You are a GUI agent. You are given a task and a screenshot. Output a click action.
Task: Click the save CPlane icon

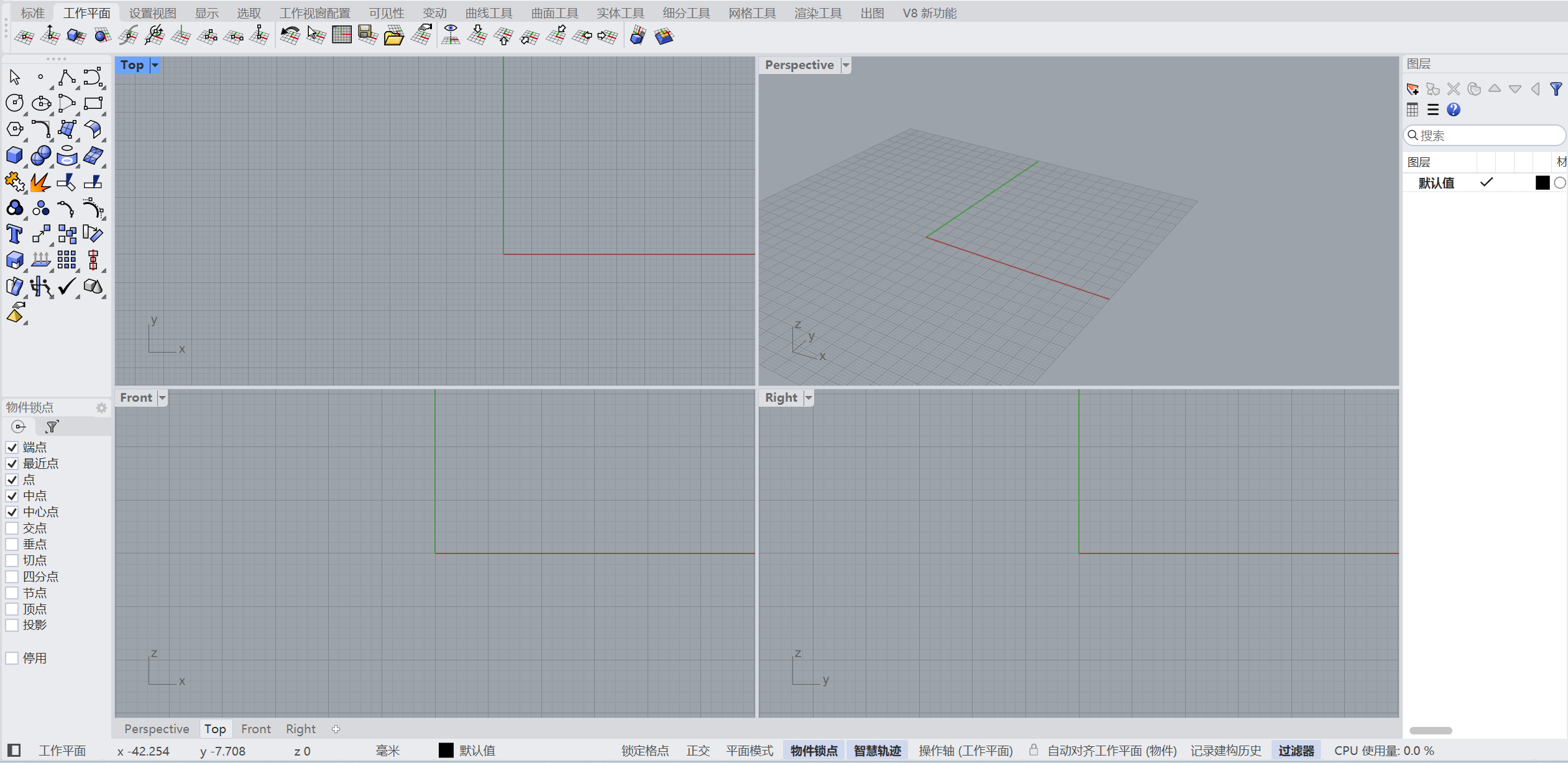point(368,36)
